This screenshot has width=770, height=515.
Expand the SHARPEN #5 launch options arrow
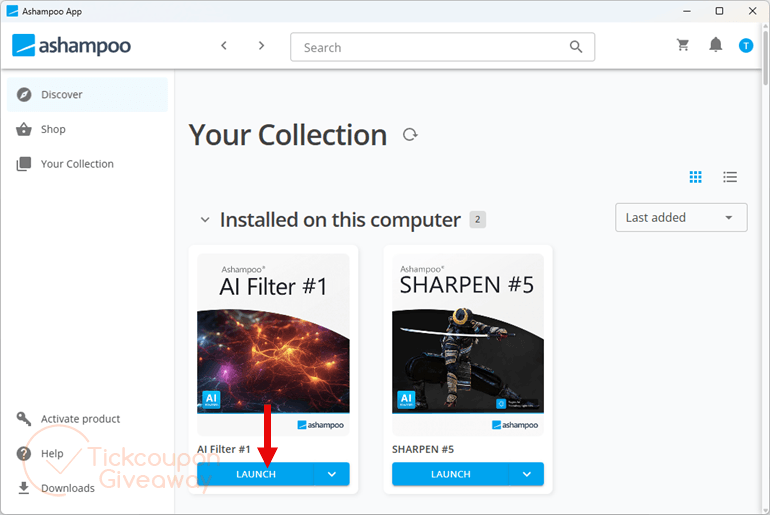527,474
